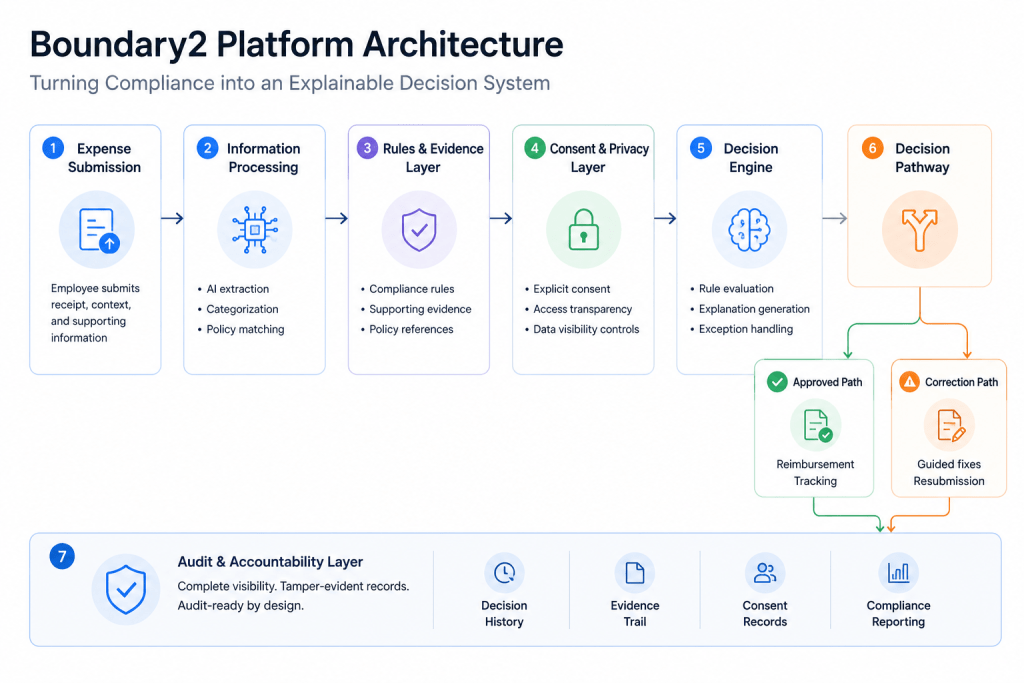This screenshot has width=1024, height=683.
Task: Click the Evidence Trail file icon
Action: 635,573
